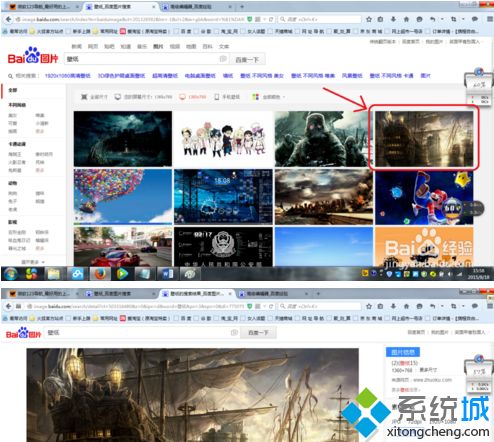Go to home page in upper browser

pyautogui.click(x=406, y=19)
